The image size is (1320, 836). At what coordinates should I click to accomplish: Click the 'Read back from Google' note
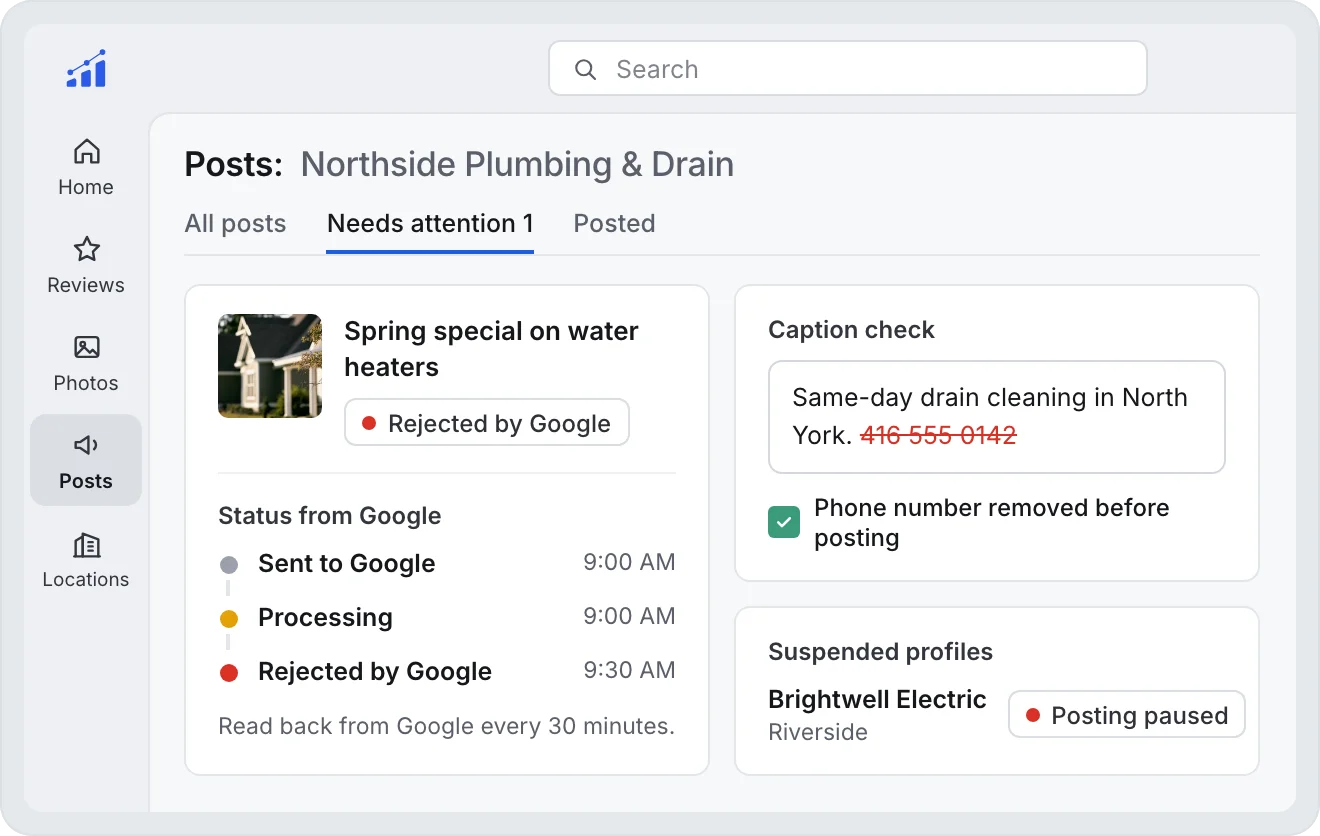447,726
